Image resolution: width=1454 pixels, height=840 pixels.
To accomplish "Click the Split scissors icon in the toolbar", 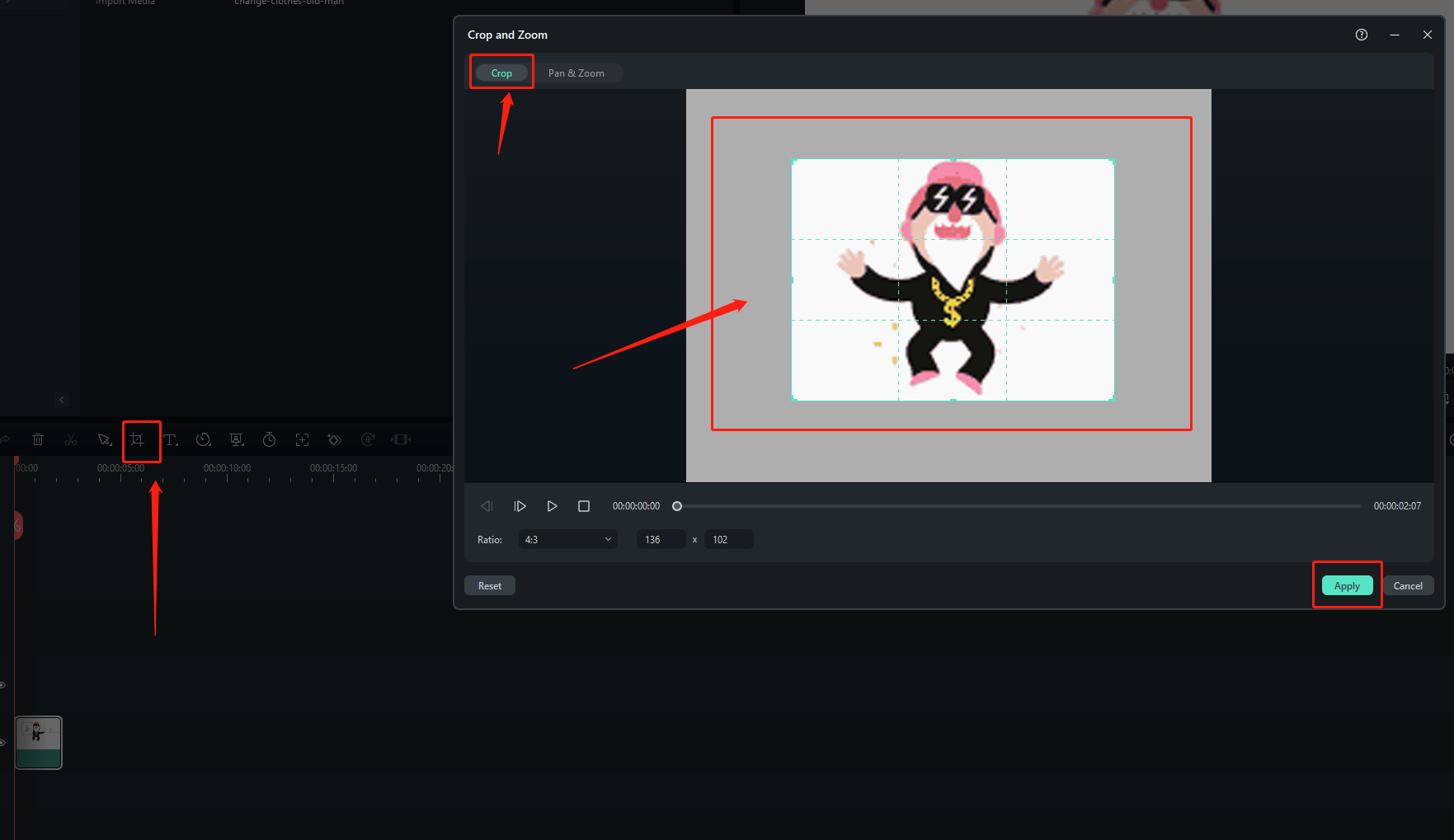I will pyautogui.click(x=71, y=439).
